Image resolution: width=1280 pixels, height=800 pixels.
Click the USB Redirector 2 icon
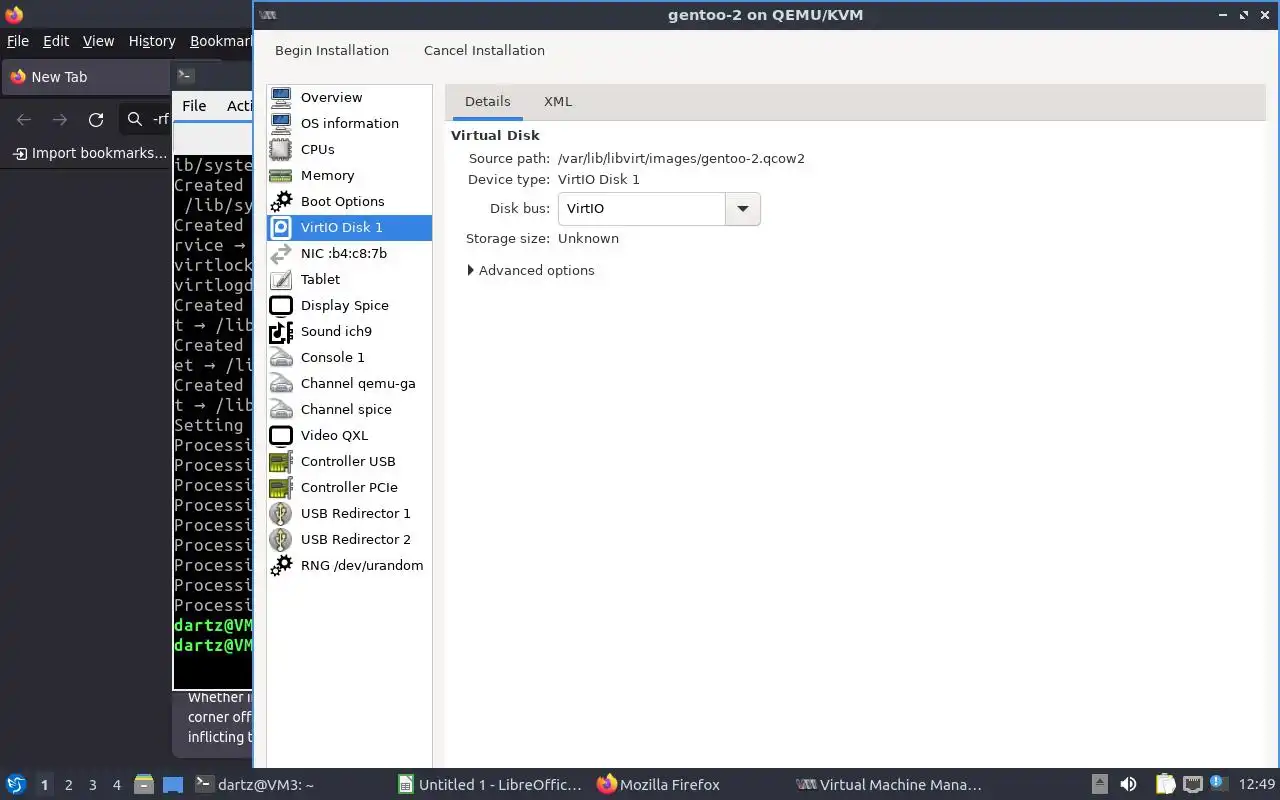281,539
